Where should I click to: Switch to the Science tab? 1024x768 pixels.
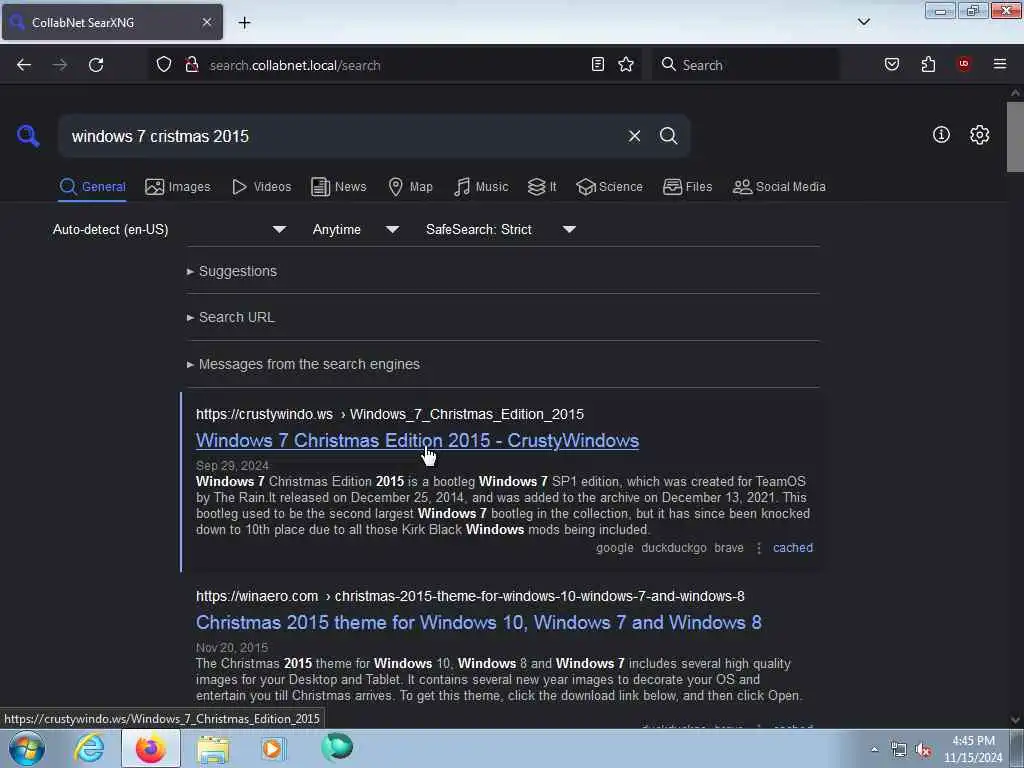[609, 187]
